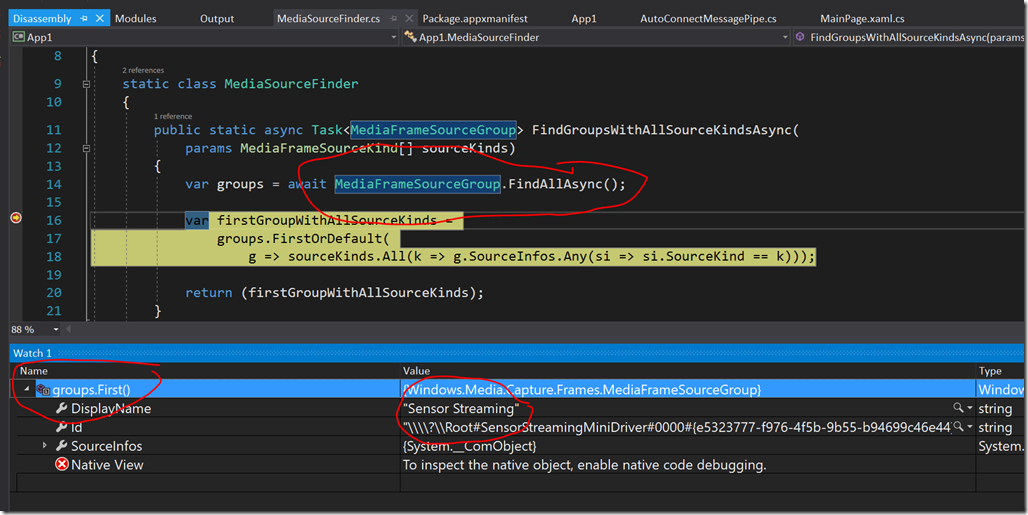Click the wrench icon beside SourceInfos

click(x=62, y=446)
